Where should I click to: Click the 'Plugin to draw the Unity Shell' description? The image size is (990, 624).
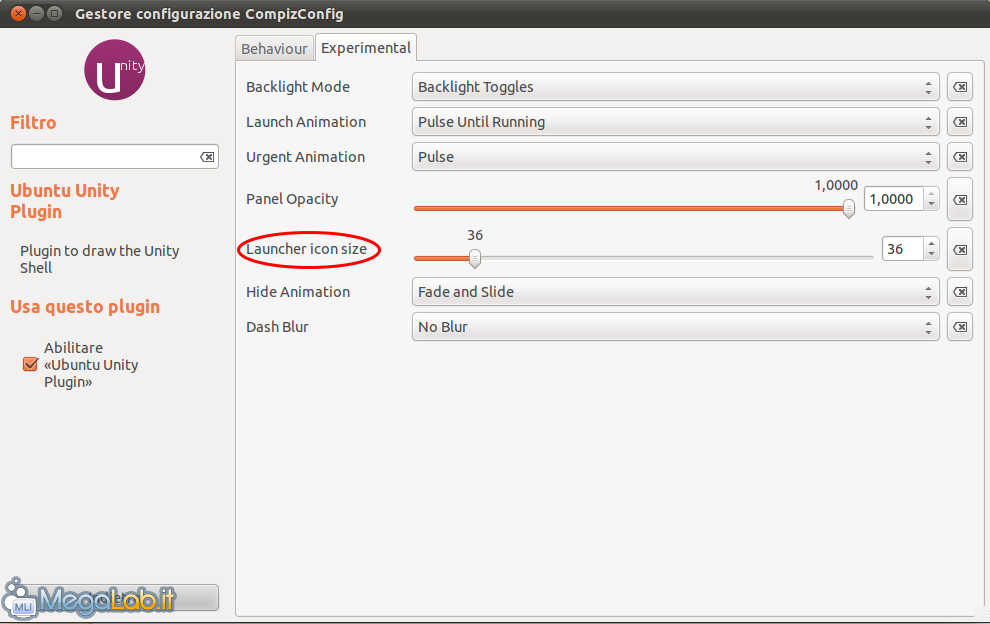[100, 259]
